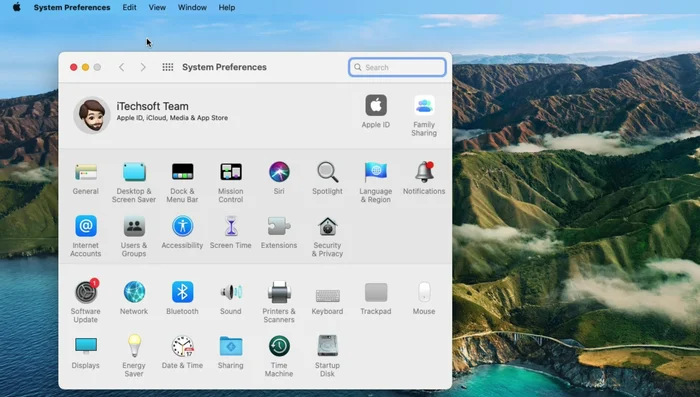The width and height of the screenshot is (700, 397).
Task: Close the System Preferences window
Action: [x=74, y=67]
